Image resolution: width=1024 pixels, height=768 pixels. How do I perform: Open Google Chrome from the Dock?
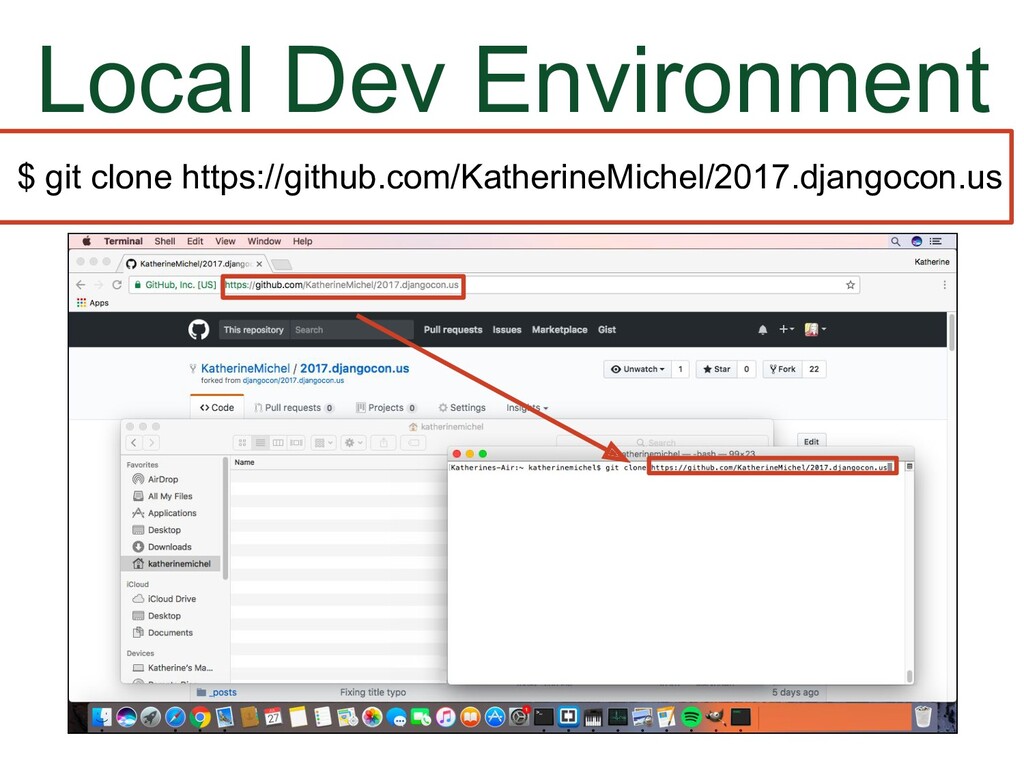coord(200,717)
